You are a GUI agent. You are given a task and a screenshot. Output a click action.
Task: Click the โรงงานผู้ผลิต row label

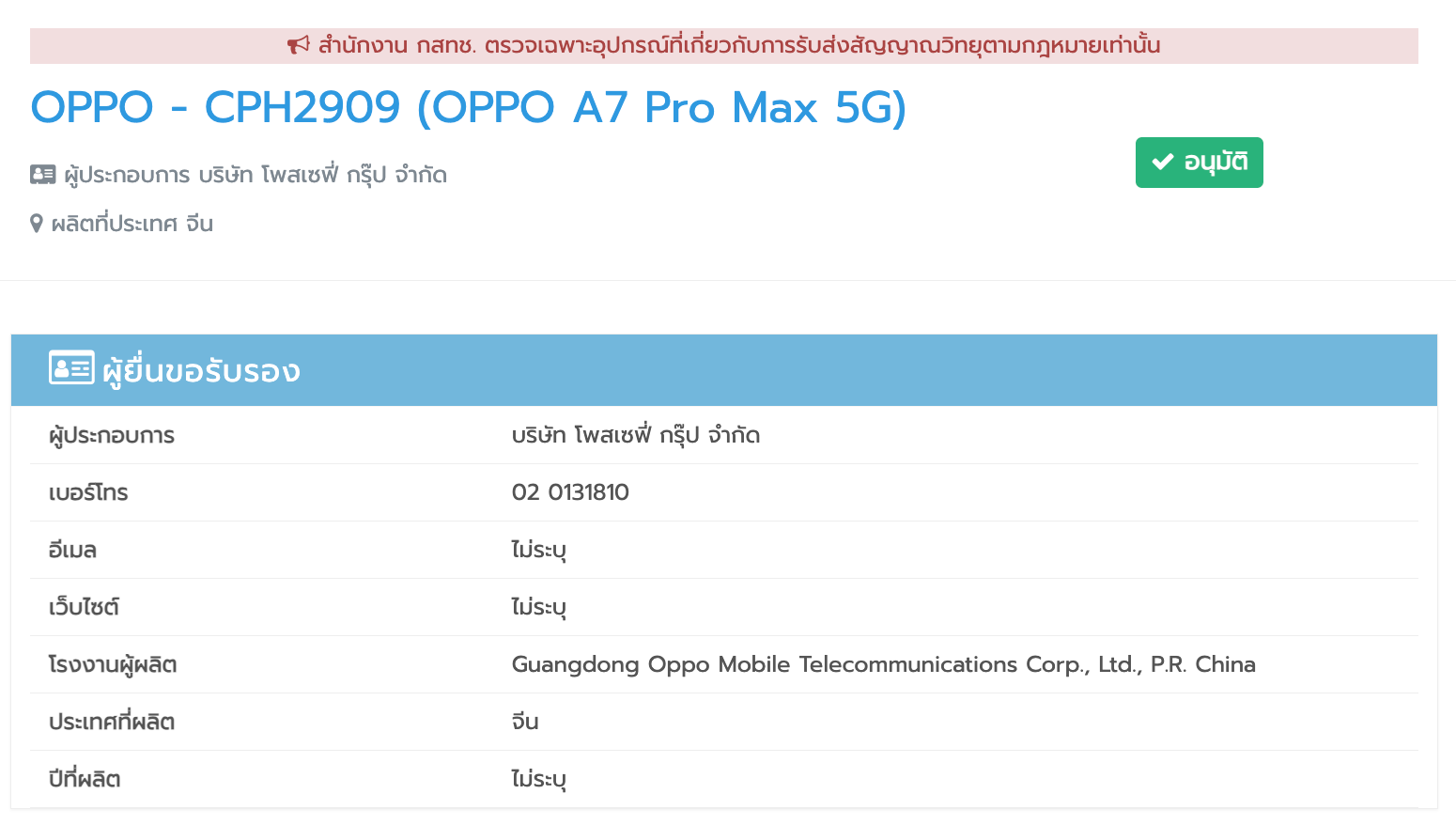point(113,664)
